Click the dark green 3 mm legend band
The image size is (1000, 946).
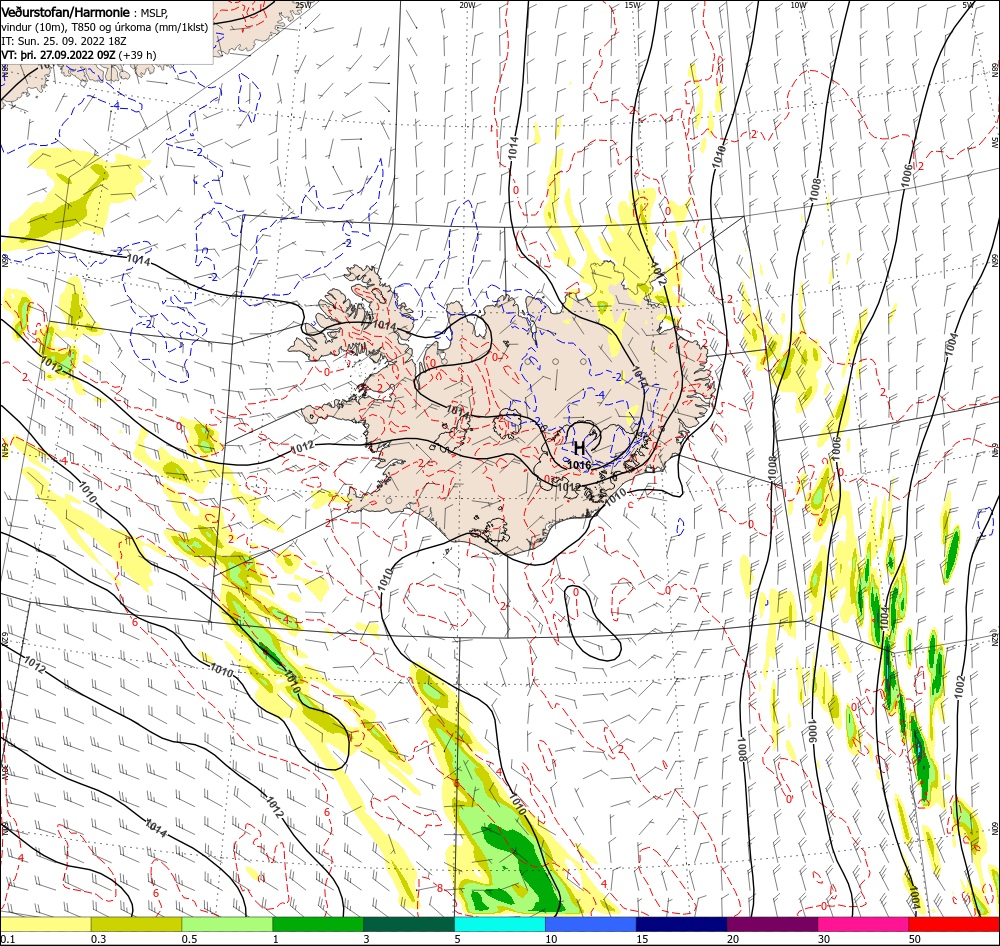click(409, 924)
